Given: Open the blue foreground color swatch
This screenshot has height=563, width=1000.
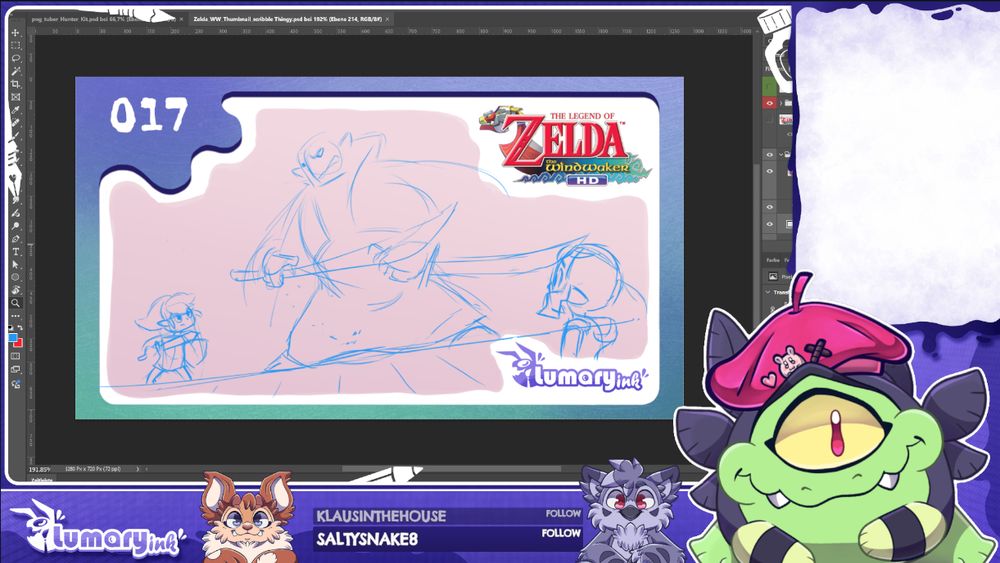Looking at the screenshot, I should tap(12, 337).
